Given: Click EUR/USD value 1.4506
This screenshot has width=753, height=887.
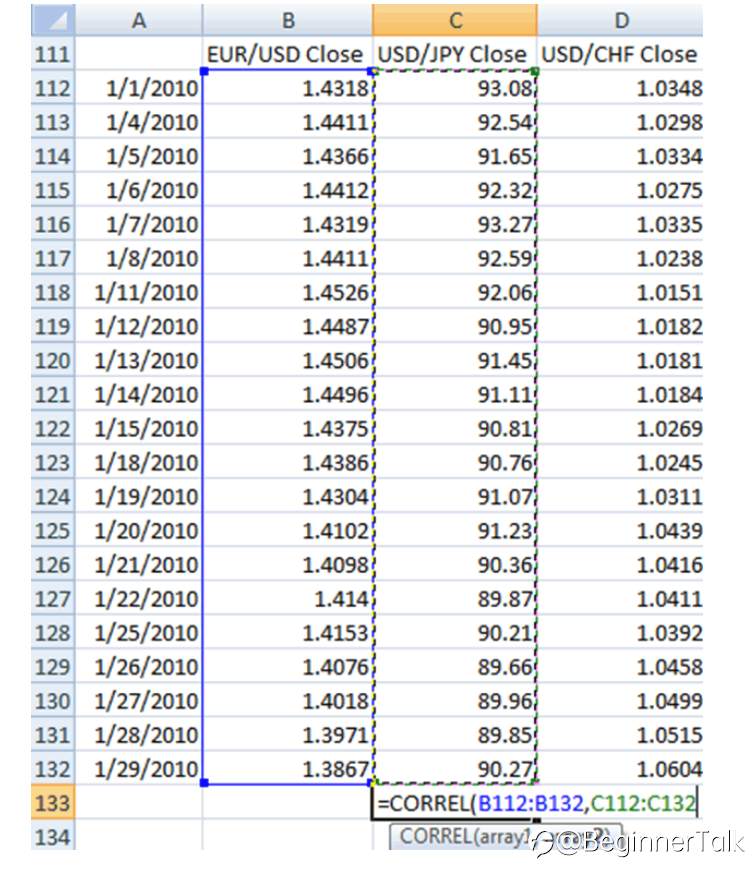Looking at the screenshot, I should 287,360.
